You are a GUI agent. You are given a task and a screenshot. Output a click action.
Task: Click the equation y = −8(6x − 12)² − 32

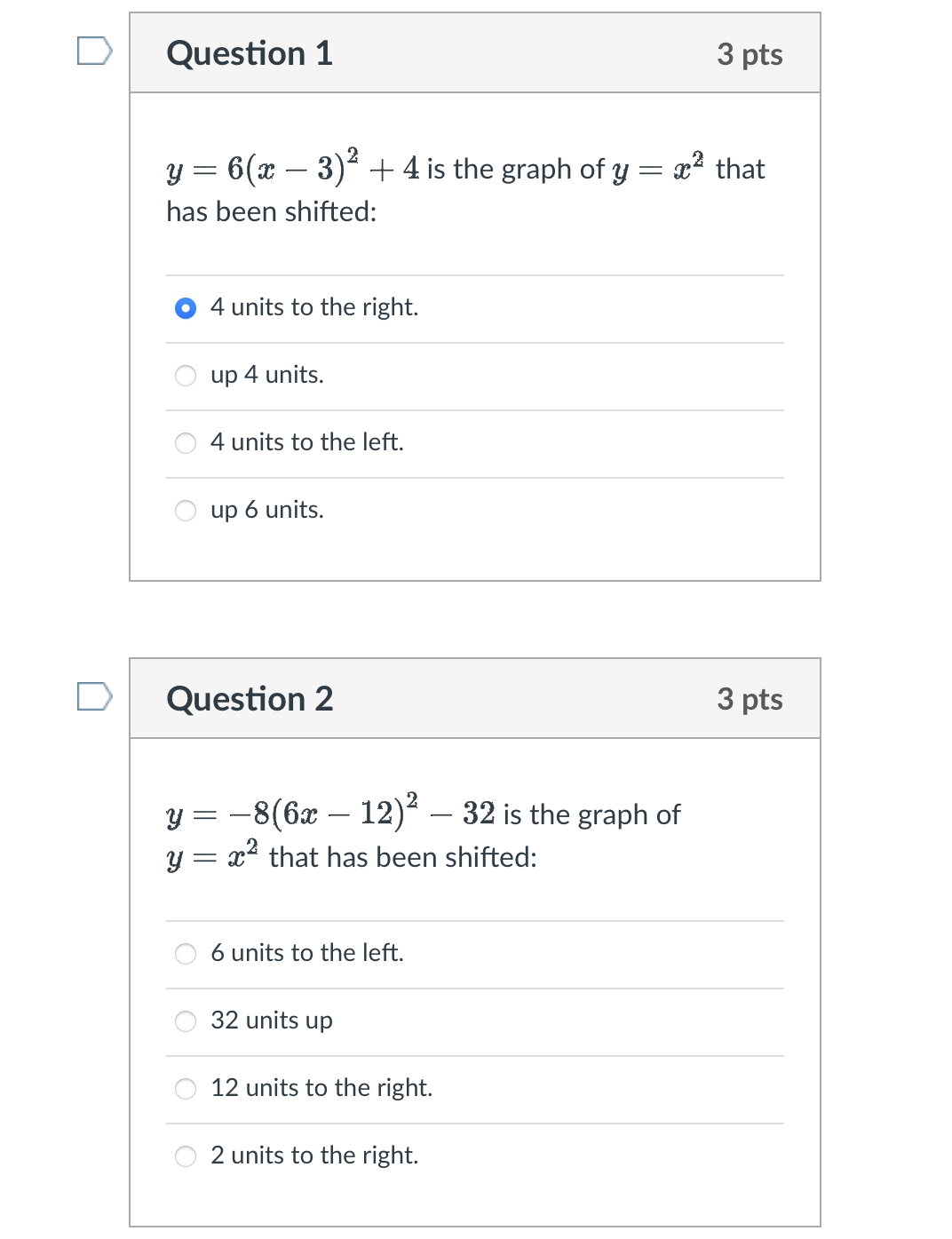pyautogui.click(x=330, y=812)
